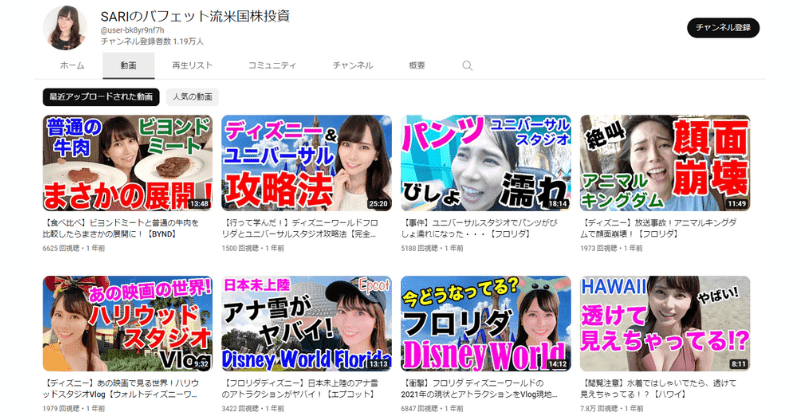Image resolution: width=800 pixels, height=420 pixels.
Task: Select the 最近アップロードされた動画 filter chip
Action: click(x=101, y=97)
